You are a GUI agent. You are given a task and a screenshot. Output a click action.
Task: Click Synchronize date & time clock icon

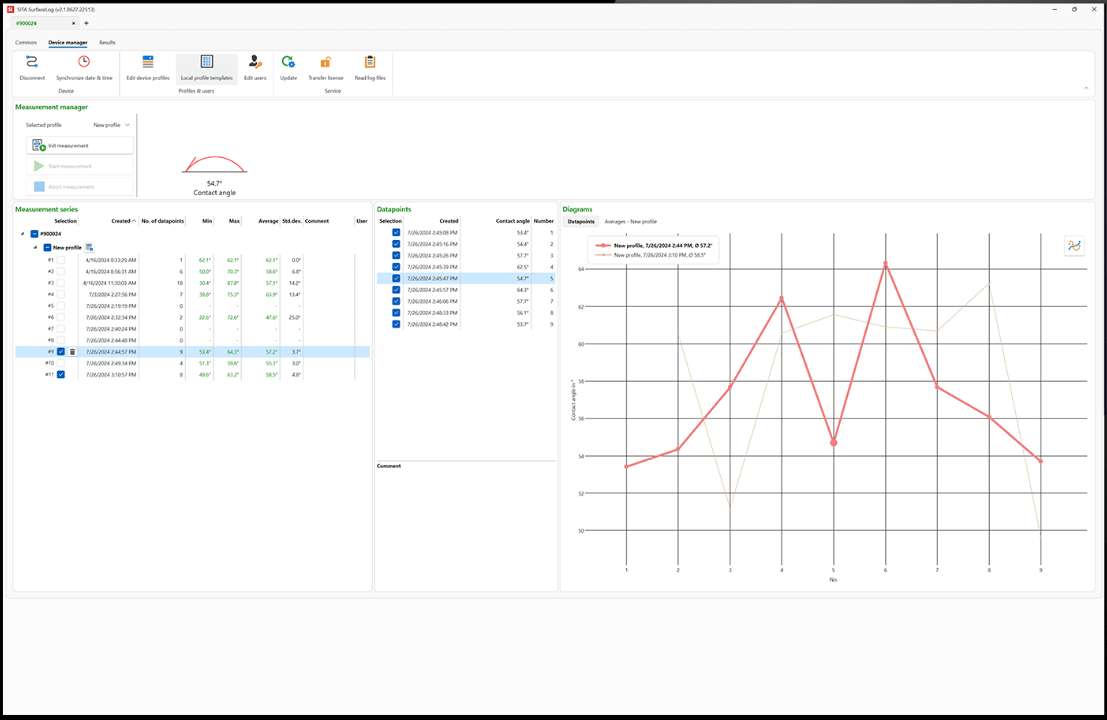[x=84, y=63]
